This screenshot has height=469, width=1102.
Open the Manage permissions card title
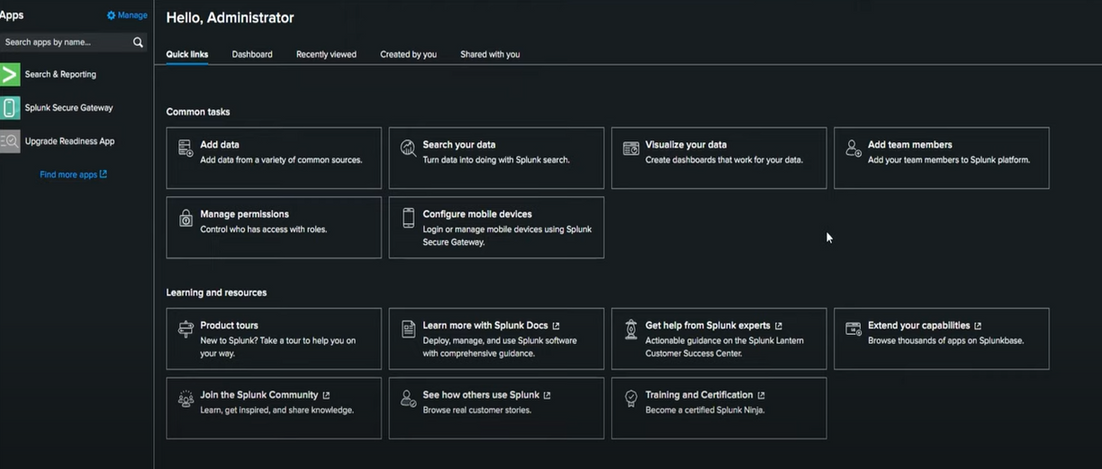point(245,214)
